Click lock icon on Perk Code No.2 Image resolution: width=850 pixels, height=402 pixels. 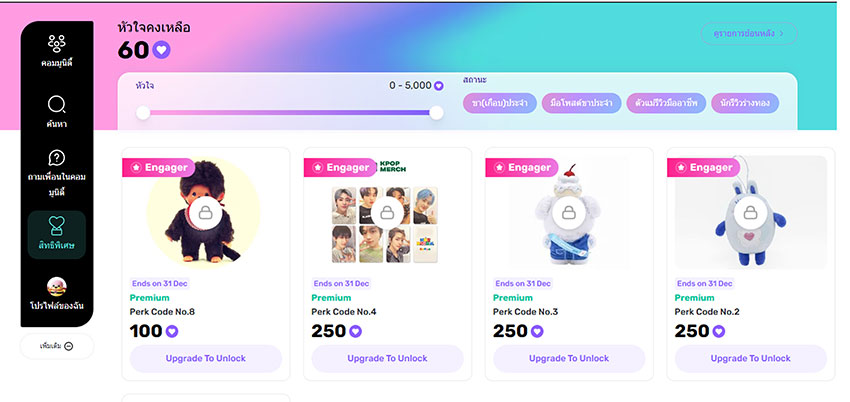749,212
